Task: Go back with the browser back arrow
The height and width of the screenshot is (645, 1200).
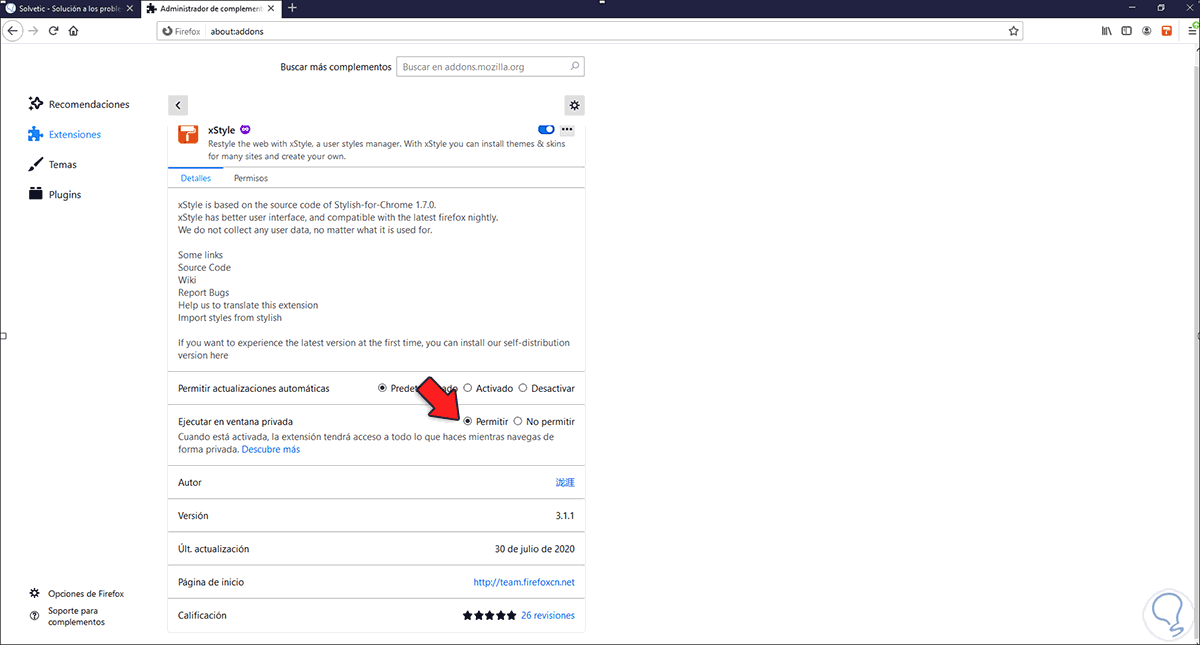Action: point(13,31)
